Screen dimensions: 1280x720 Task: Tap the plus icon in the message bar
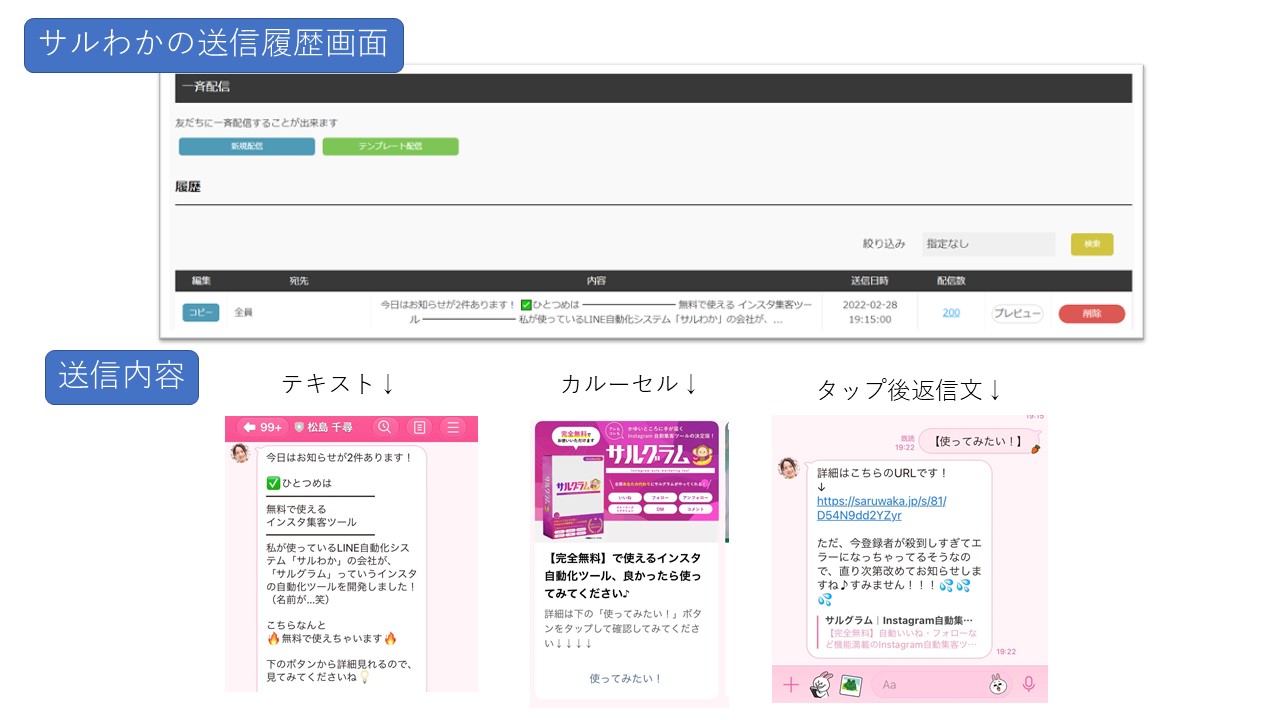[x=790, y=685]
